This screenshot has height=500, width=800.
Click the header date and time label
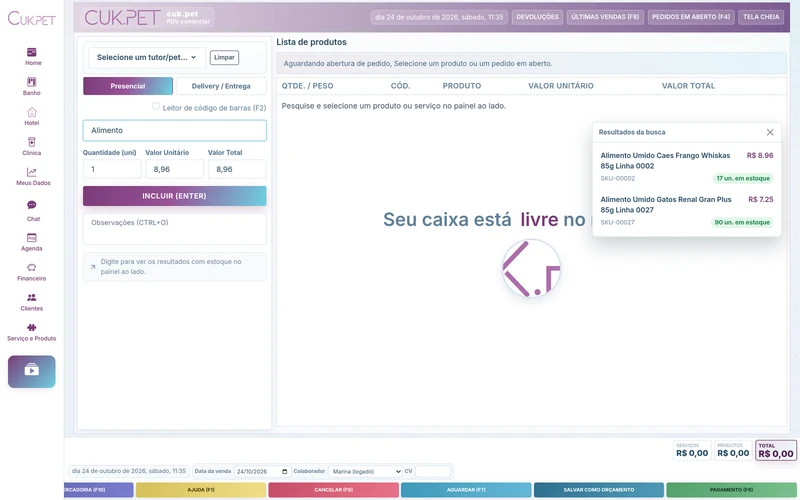click(439, 17)
